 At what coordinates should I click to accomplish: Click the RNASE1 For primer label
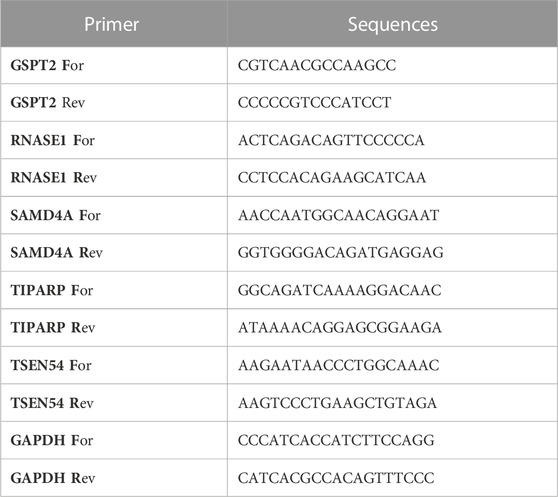[x=53, y=140]
